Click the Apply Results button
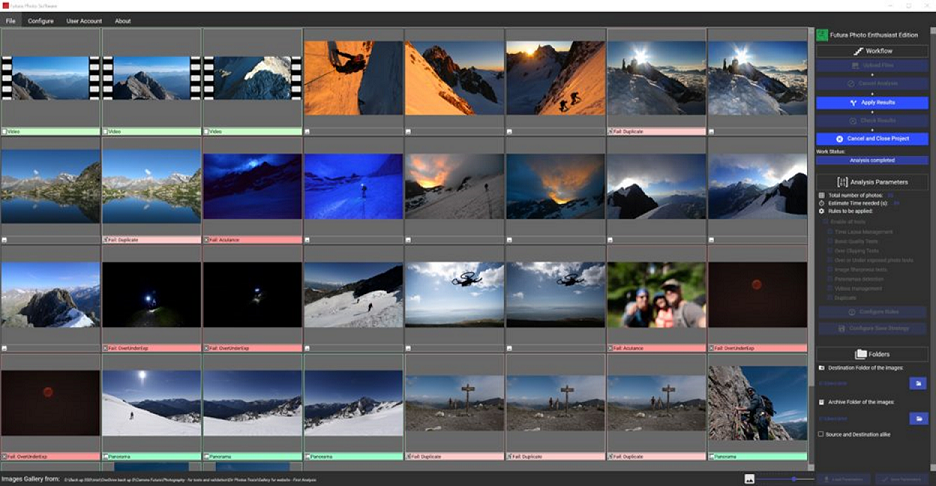 [872, 103]
